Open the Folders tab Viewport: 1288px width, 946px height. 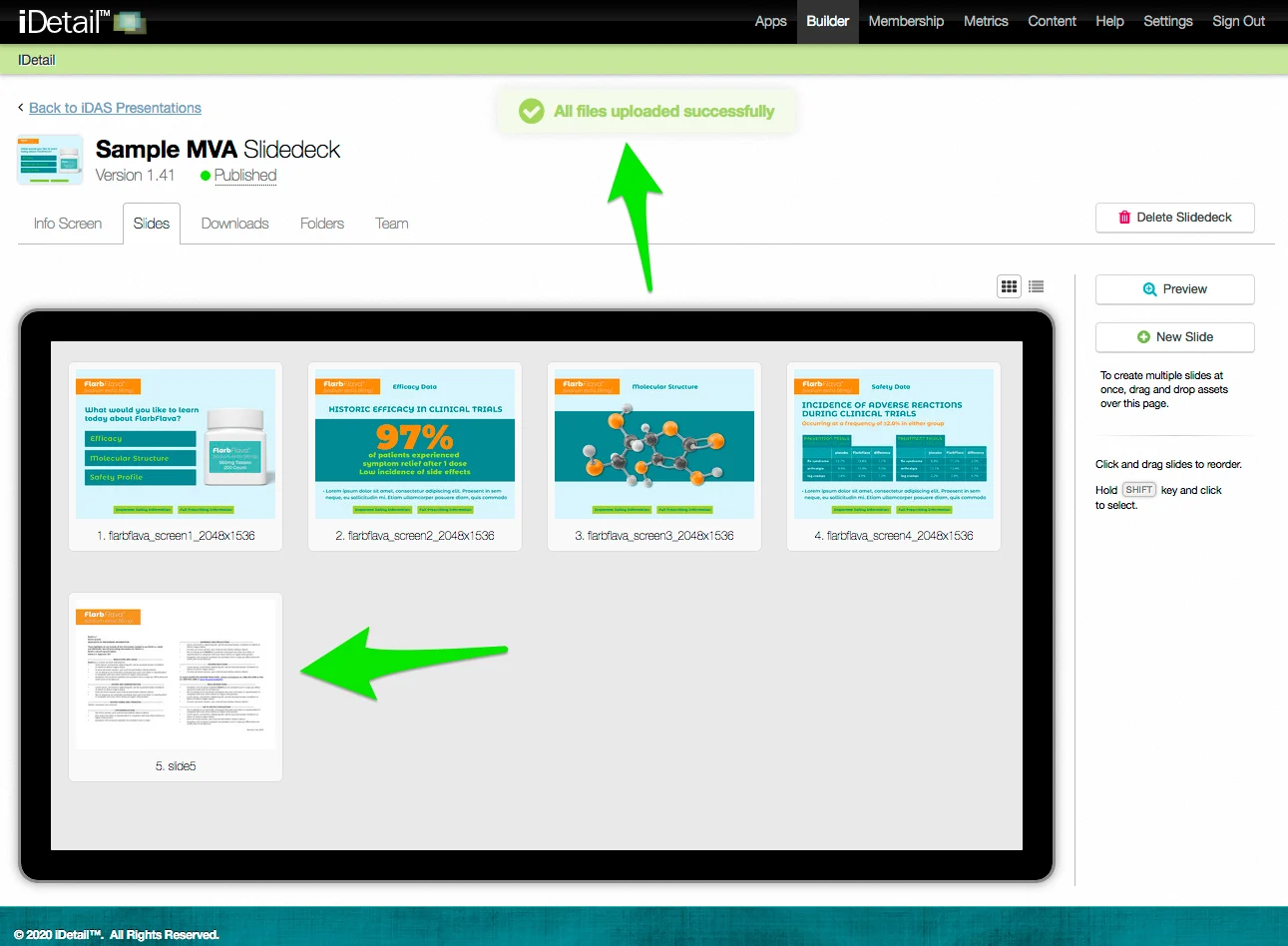[x=322, y=224]
